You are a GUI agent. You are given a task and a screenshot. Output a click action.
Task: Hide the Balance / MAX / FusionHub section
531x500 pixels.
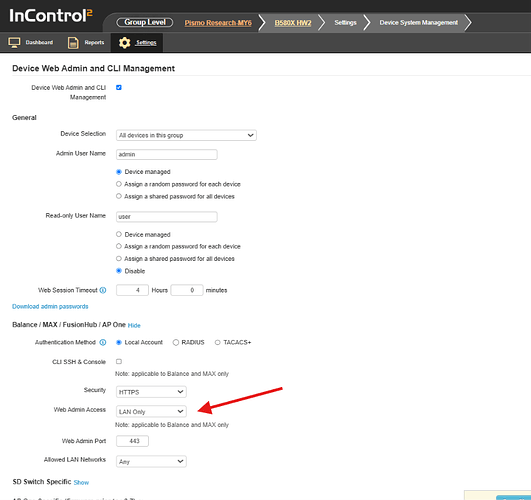click(134, 326)
